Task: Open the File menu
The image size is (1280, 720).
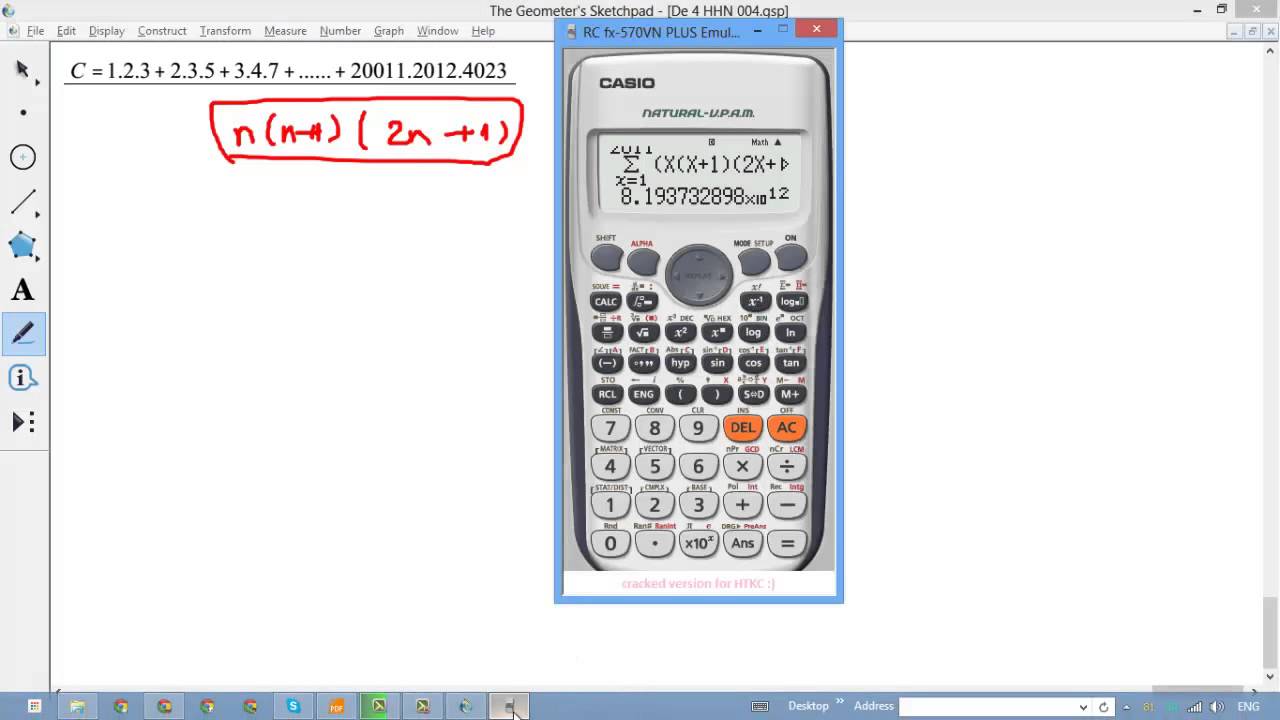Action: (35, 31)
